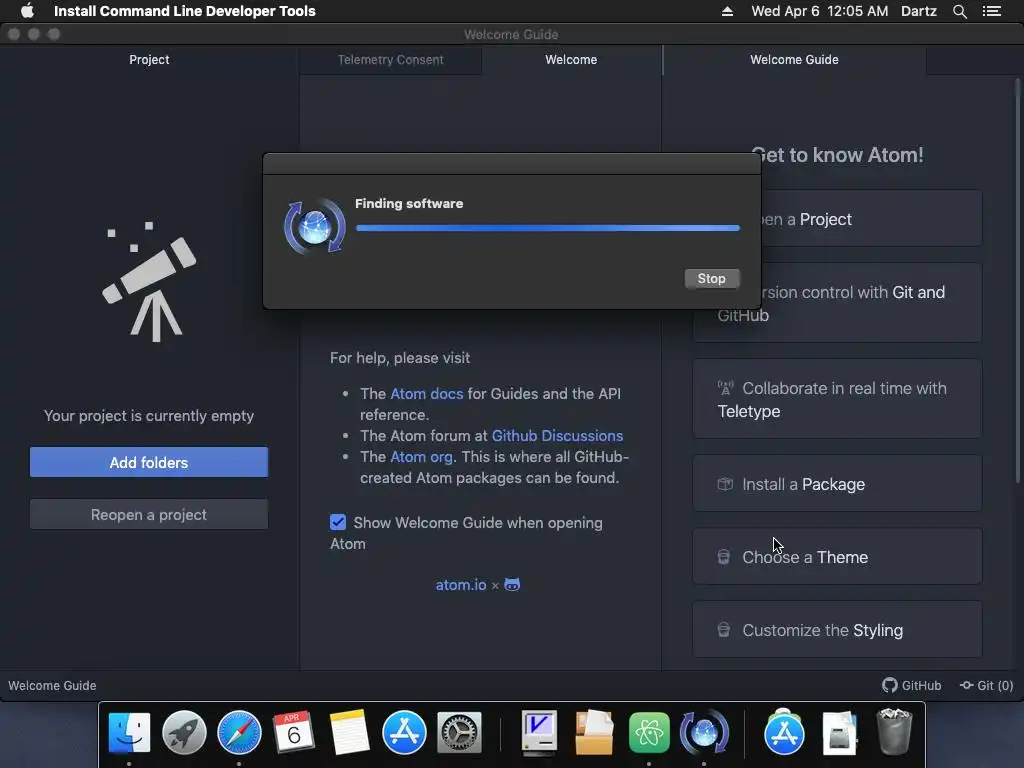
Task: Switch to the Telemetry Consent tab
Action: (391, 59)
